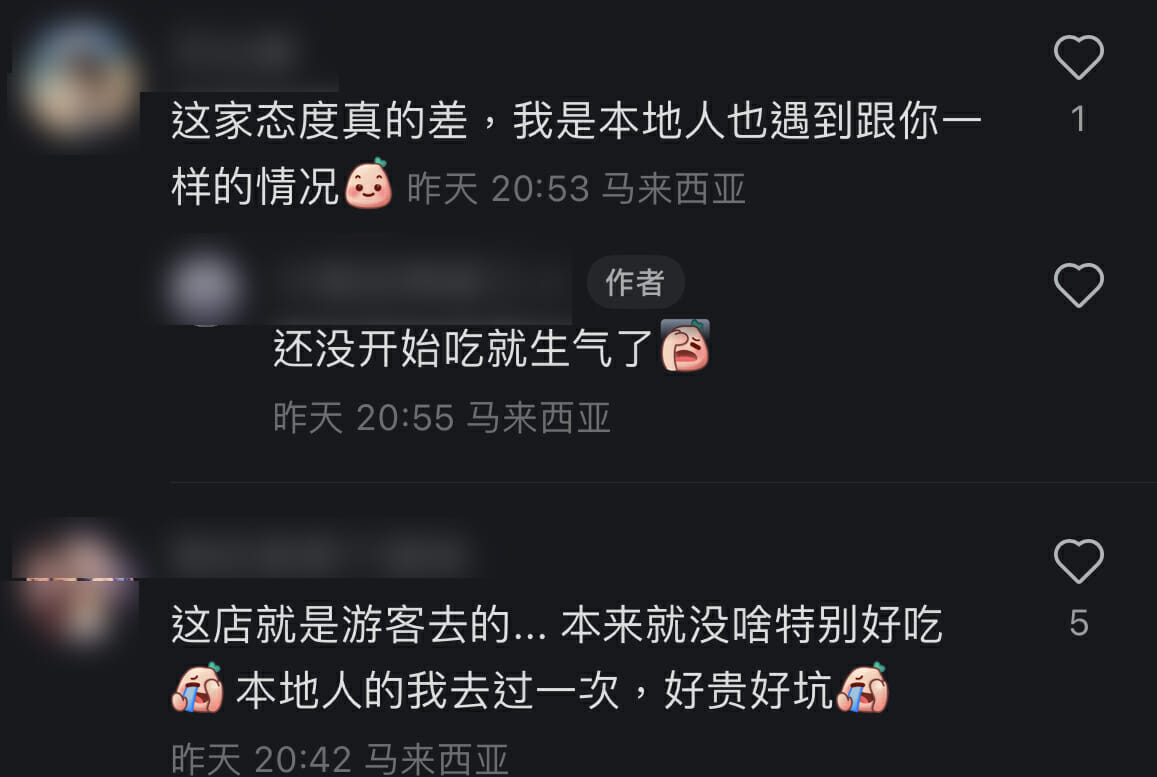
Task: Click the facepalm emoji after 生气了
Action: click(685, 345)
